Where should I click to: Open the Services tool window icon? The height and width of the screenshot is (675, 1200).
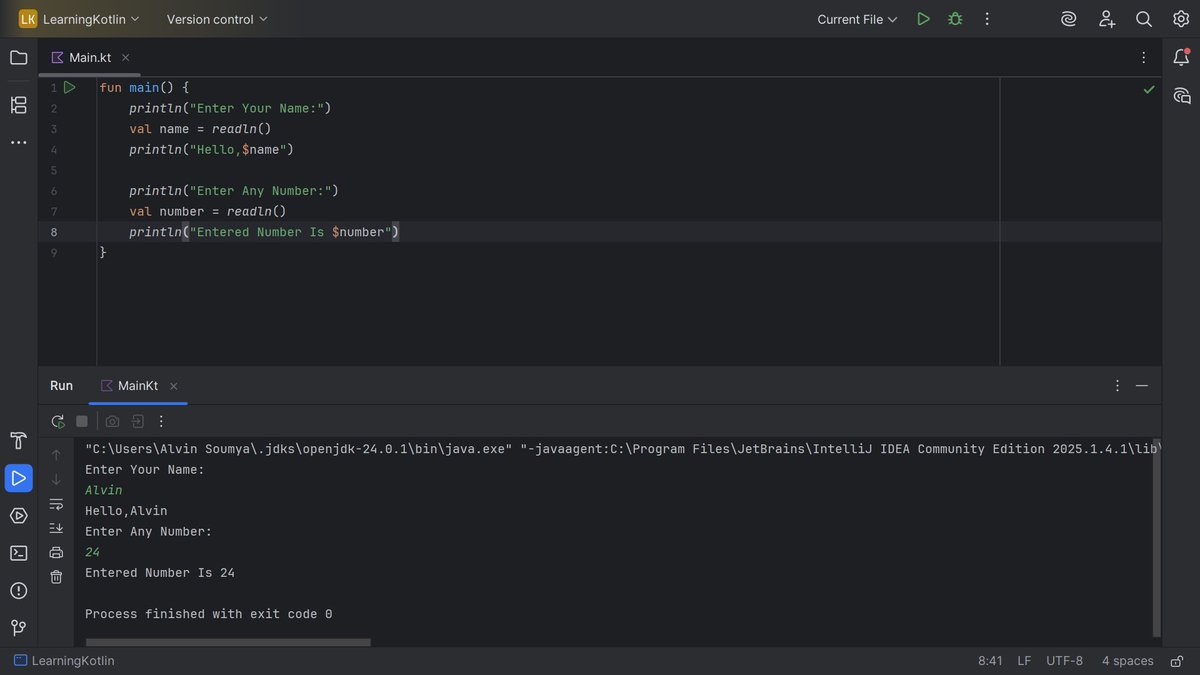[18, 516]
